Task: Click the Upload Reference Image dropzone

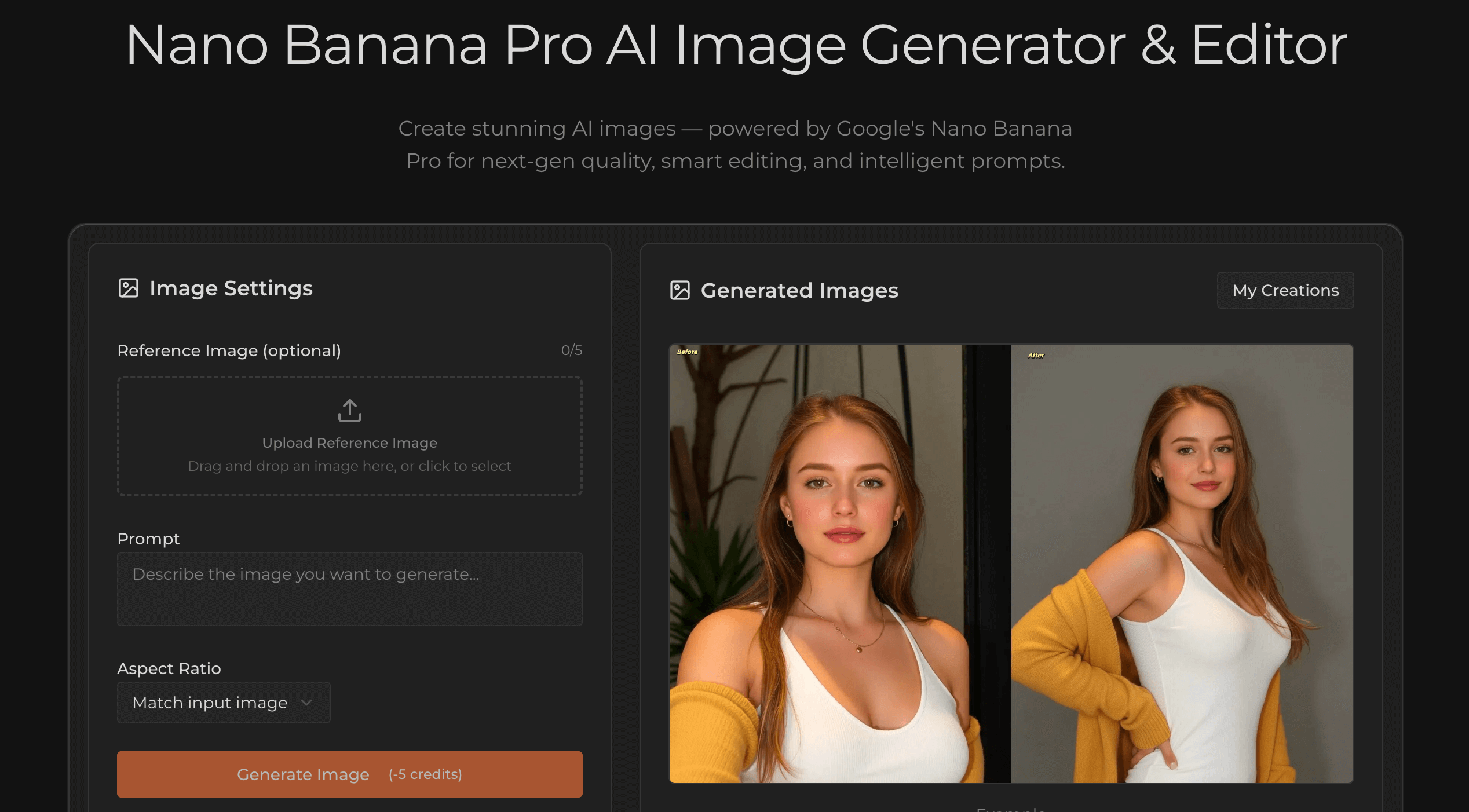Action: pos(349,436)
